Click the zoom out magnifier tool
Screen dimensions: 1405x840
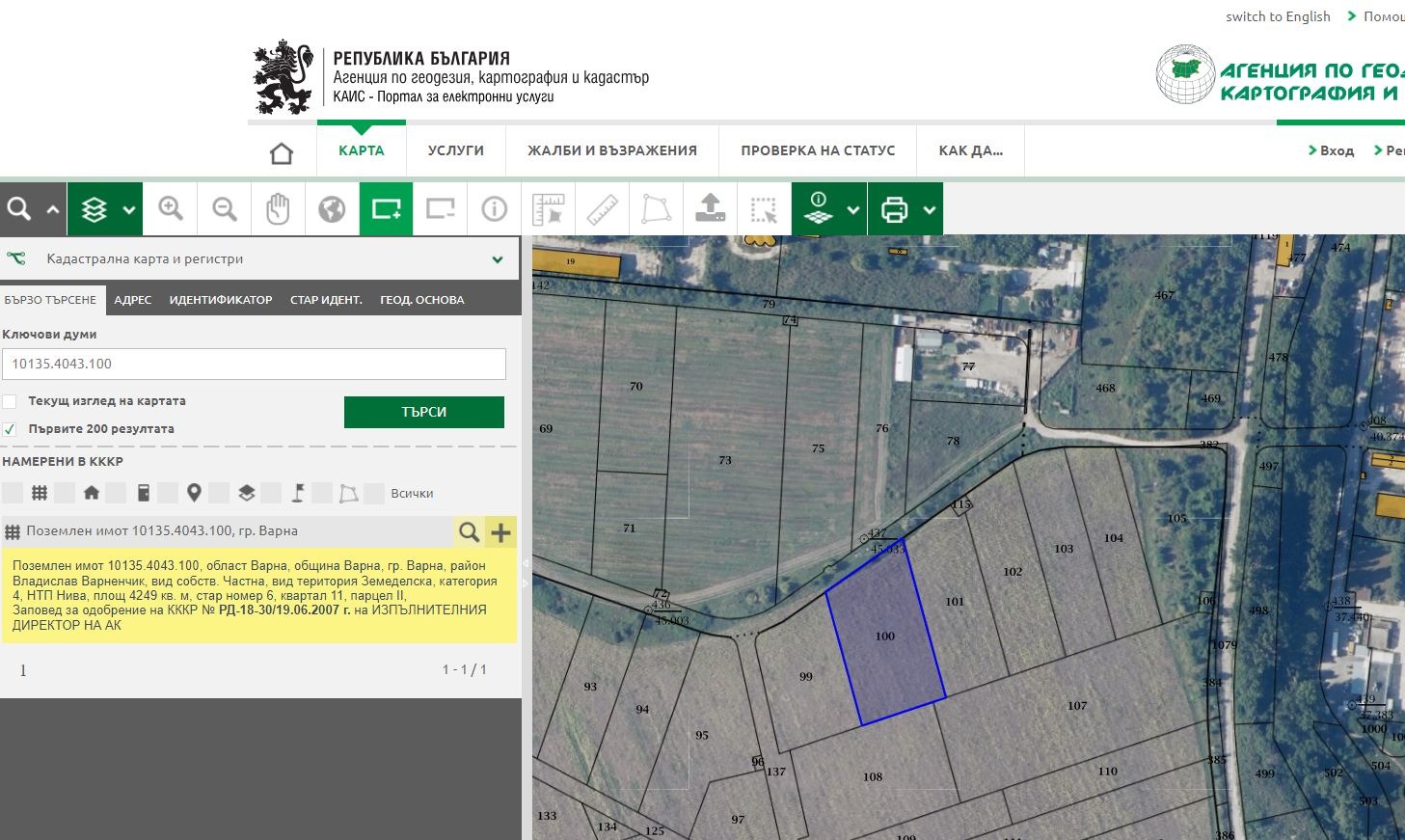click(x=225, y=208)
